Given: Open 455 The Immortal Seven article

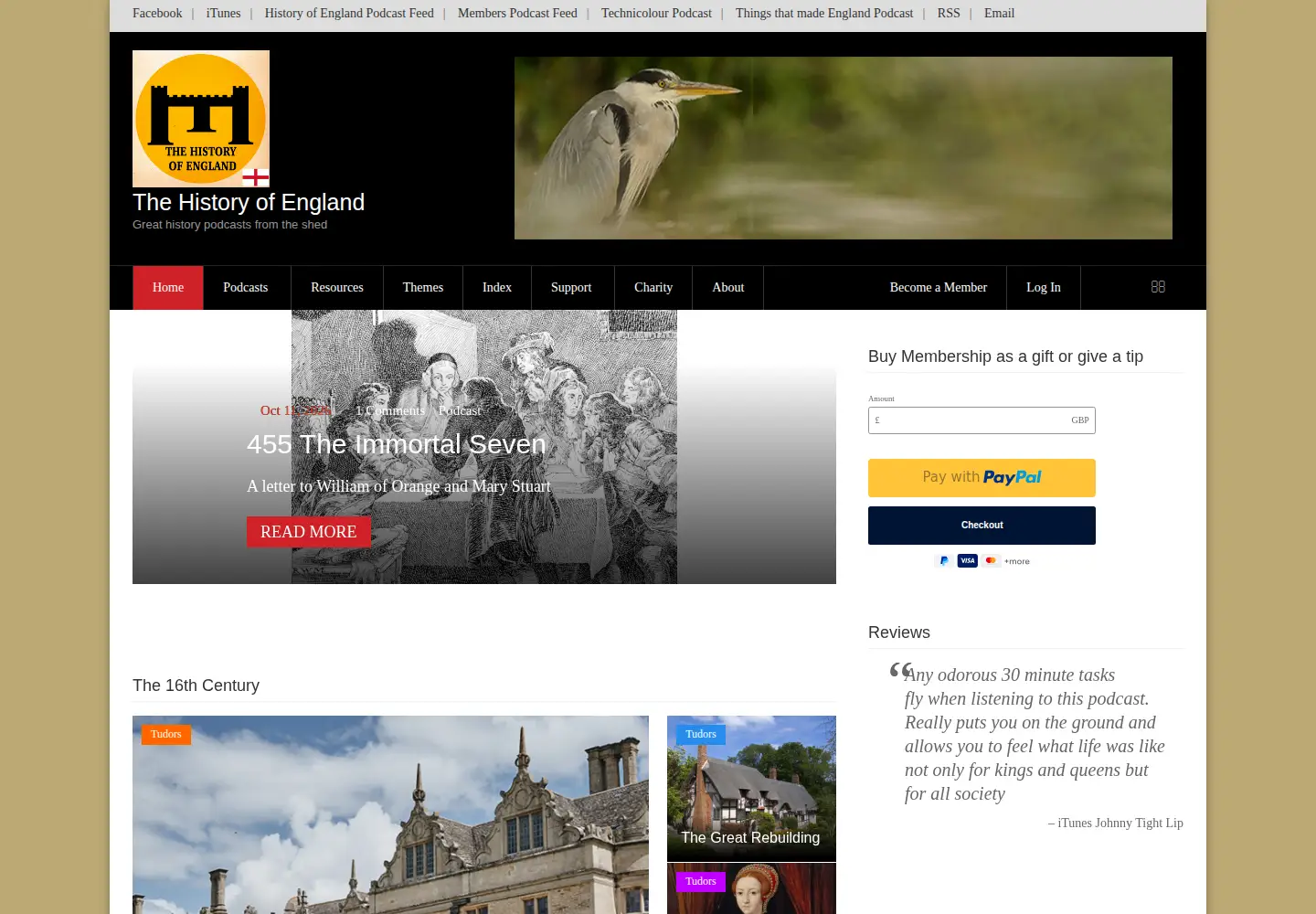Looking at the screenshot, I should (x=396, y=444).
